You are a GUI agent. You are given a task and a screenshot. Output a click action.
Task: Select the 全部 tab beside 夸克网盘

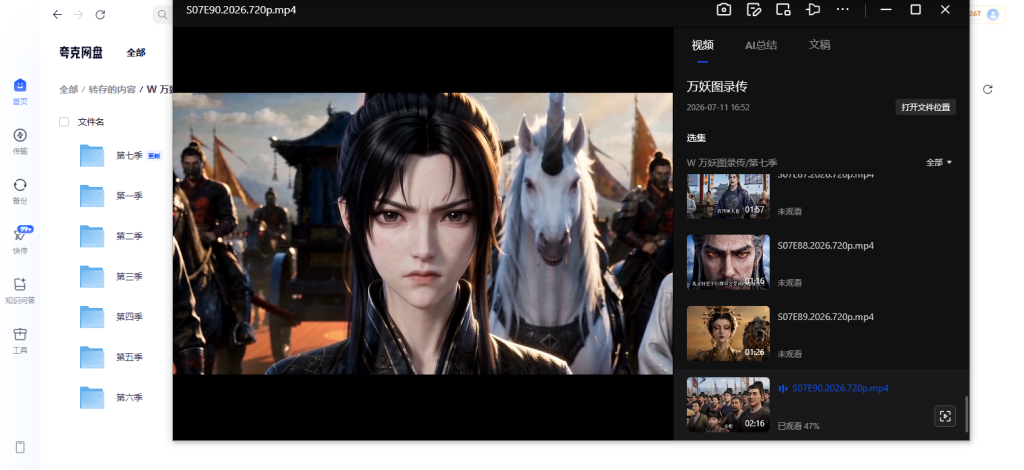point(136,53)
